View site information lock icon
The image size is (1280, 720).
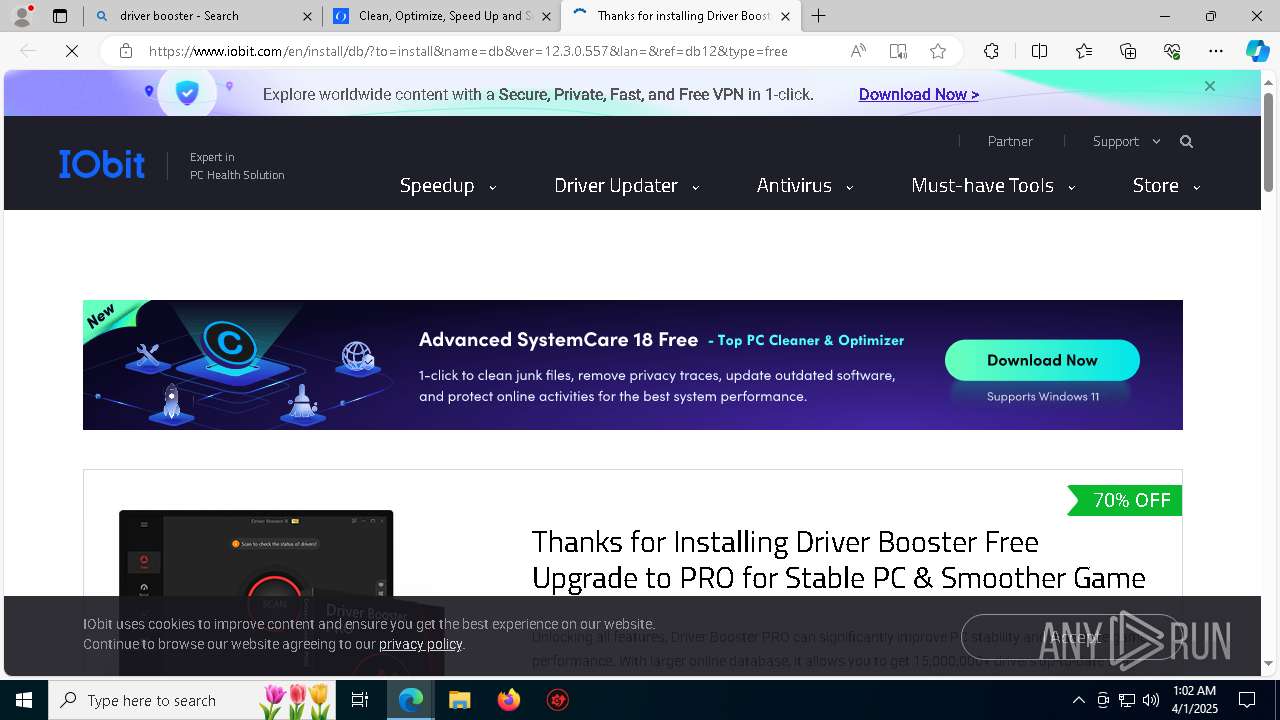coord(126,51)
